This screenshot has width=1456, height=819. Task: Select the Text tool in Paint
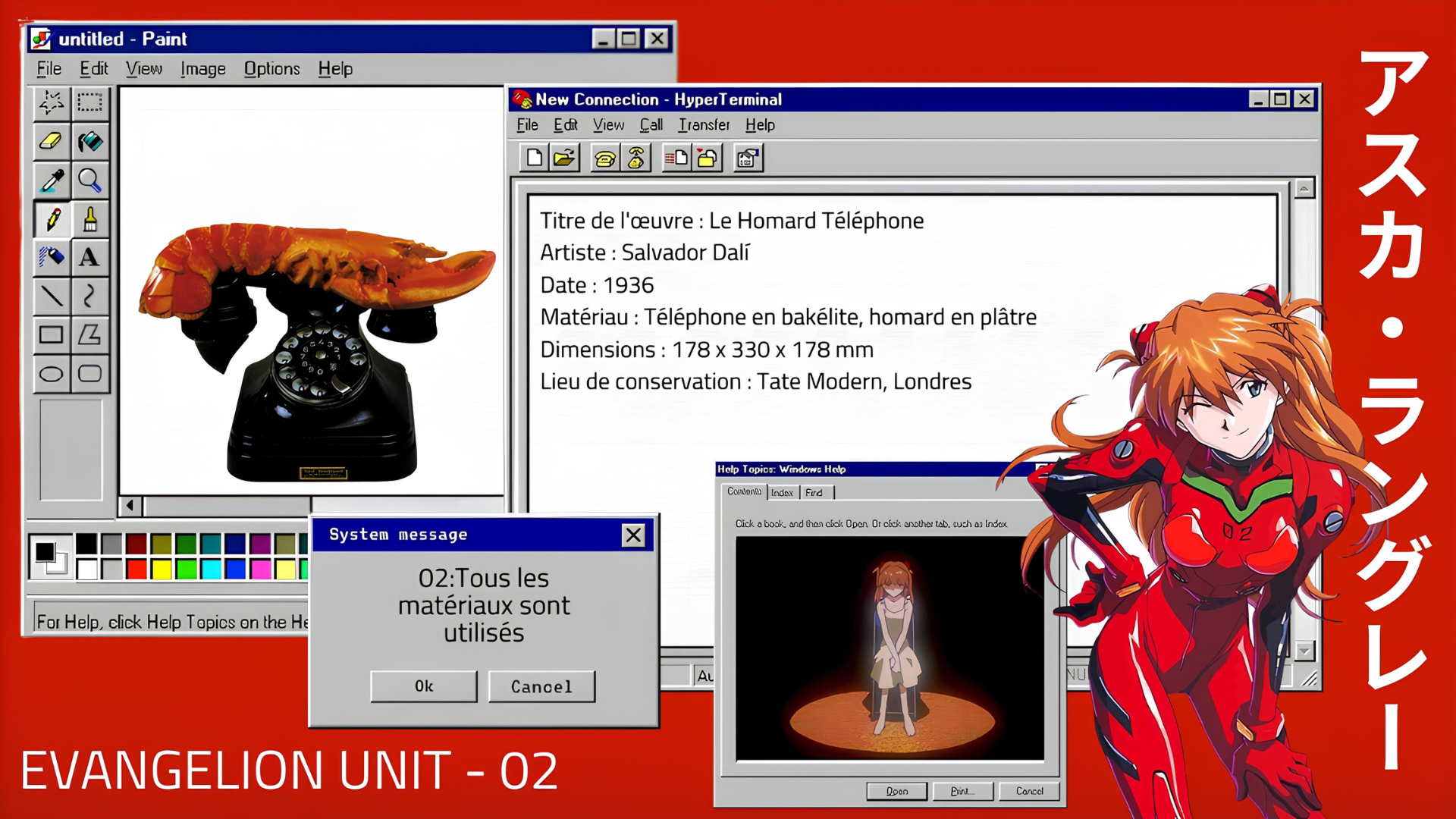click(x=90, y=257)
